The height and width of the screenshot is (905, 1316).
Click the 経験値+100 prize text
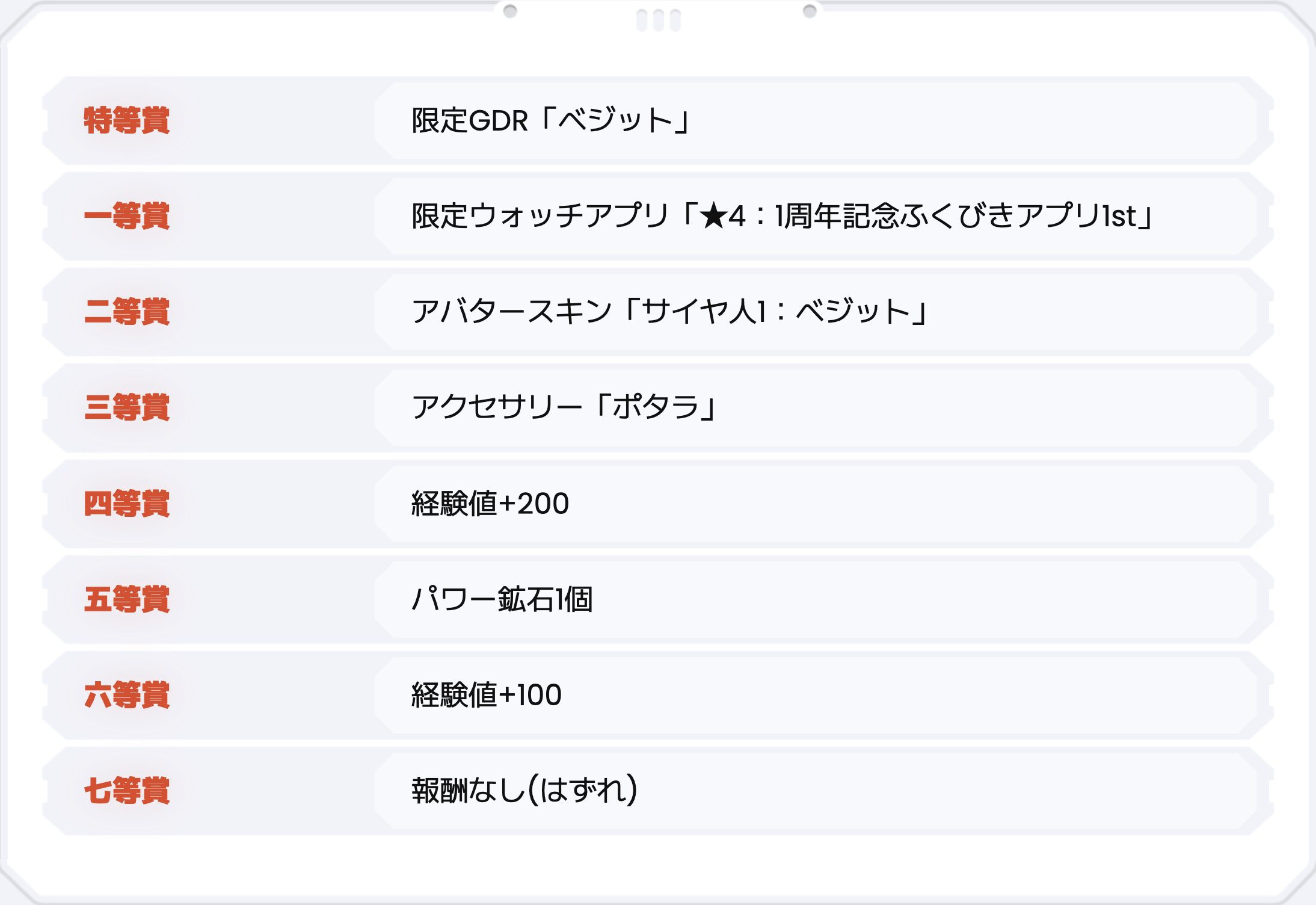[487, 695]
